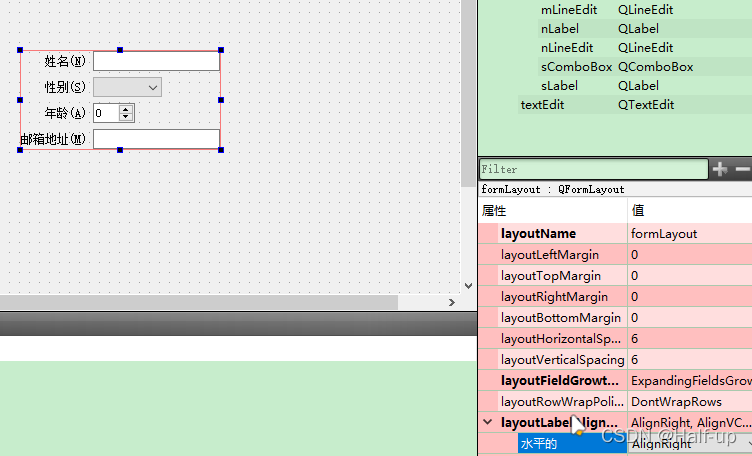Click the QComboBox class cell
The image size is (752, 456).
[656, 67]
